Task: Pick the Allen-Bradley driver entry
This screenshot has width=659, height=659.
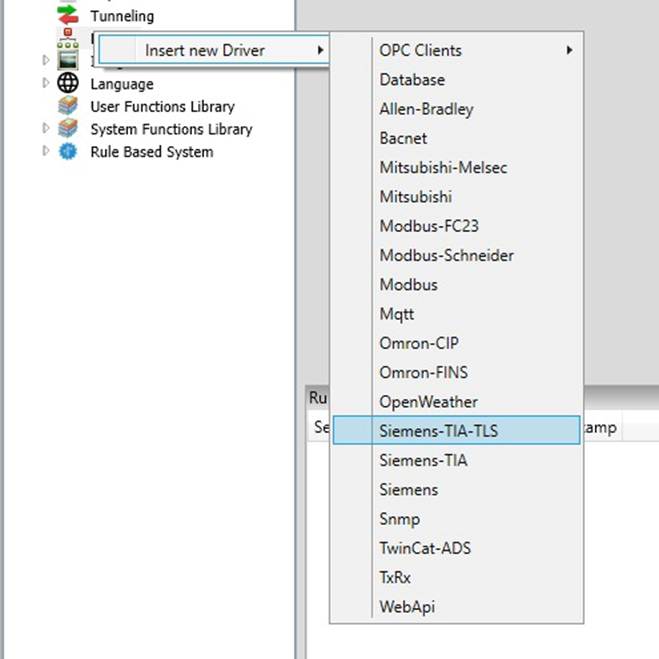Action: tap(426, 109)
